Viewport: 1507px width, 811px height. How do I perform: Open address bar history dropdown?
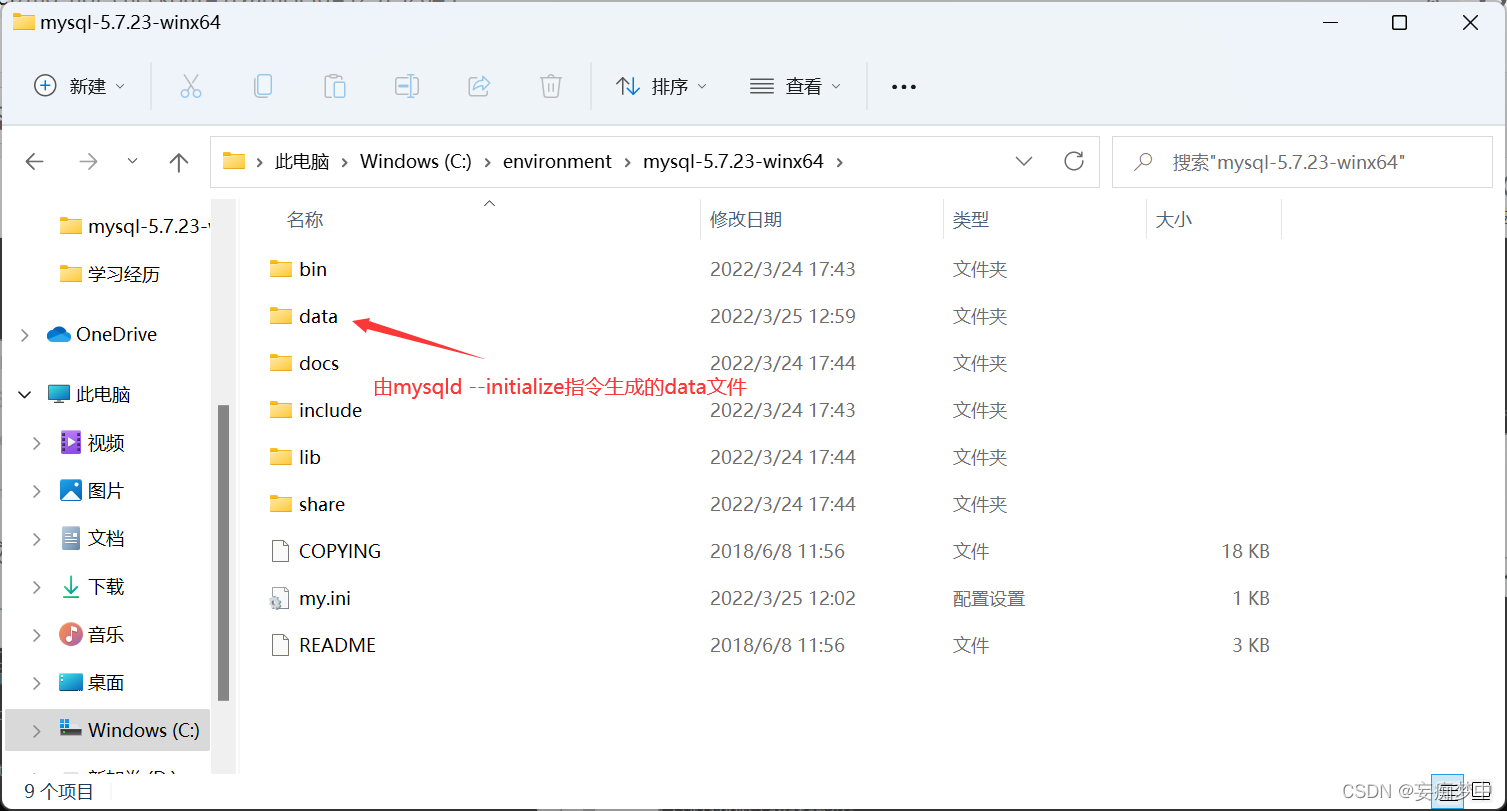1024,161
